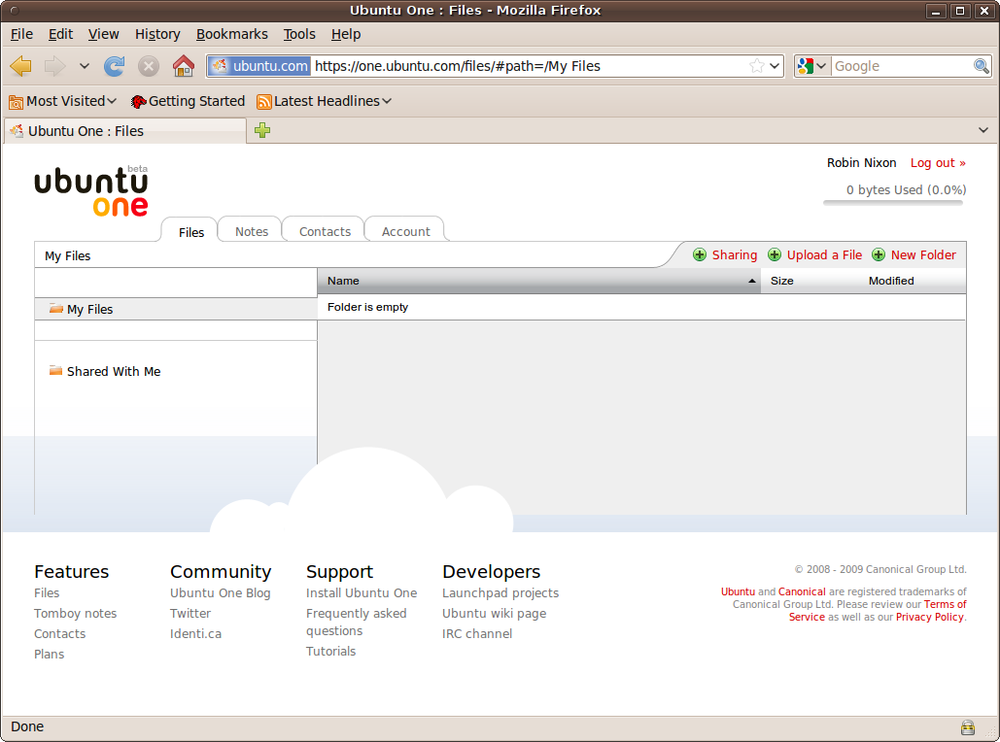Open a new tab with the plus icon
This screenshot has width=1000, height=742.
(x=262, y=130)
